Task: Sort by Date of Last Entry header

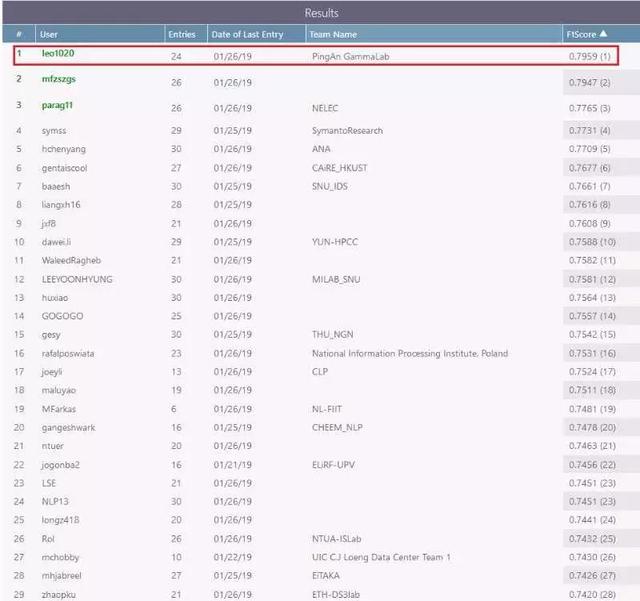Action: pos(249,34)
